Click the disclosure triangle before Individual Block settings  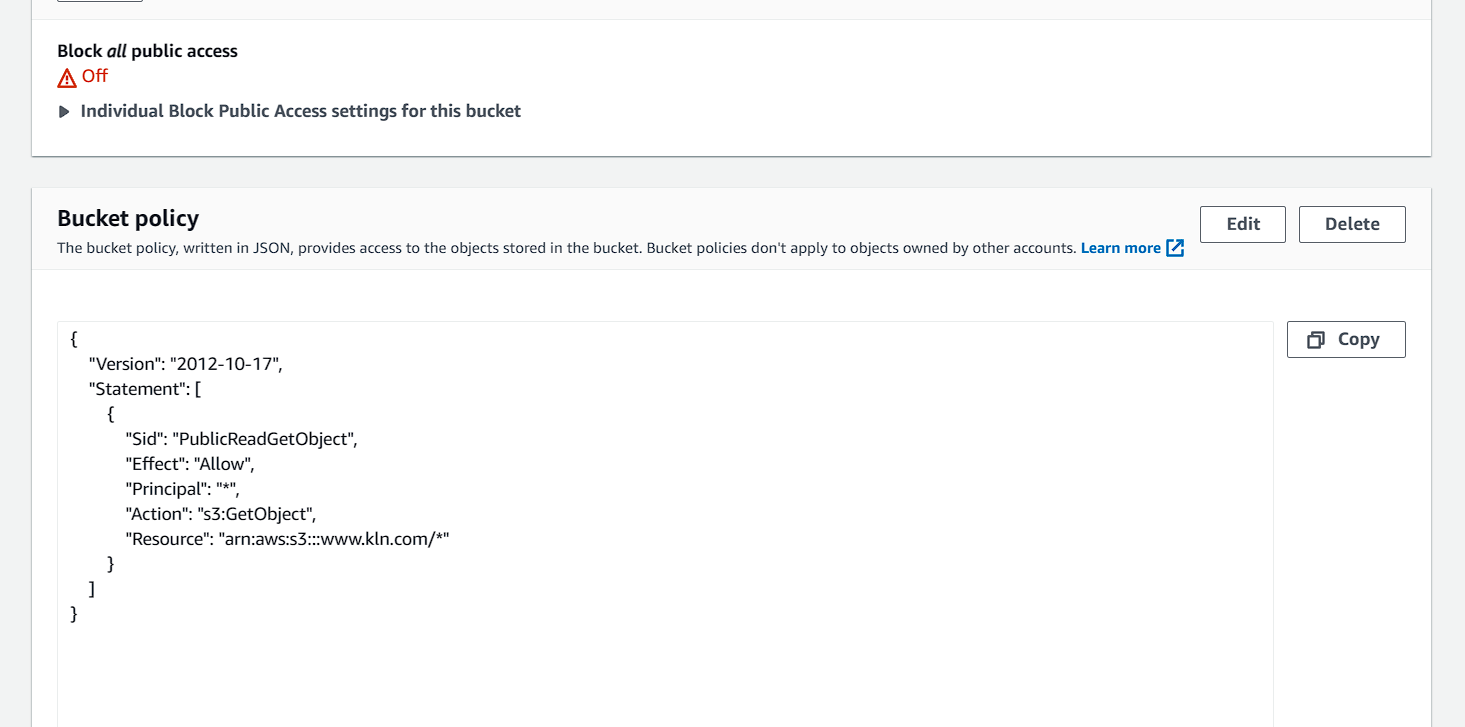pyautogui.click(x=64, y=111)
